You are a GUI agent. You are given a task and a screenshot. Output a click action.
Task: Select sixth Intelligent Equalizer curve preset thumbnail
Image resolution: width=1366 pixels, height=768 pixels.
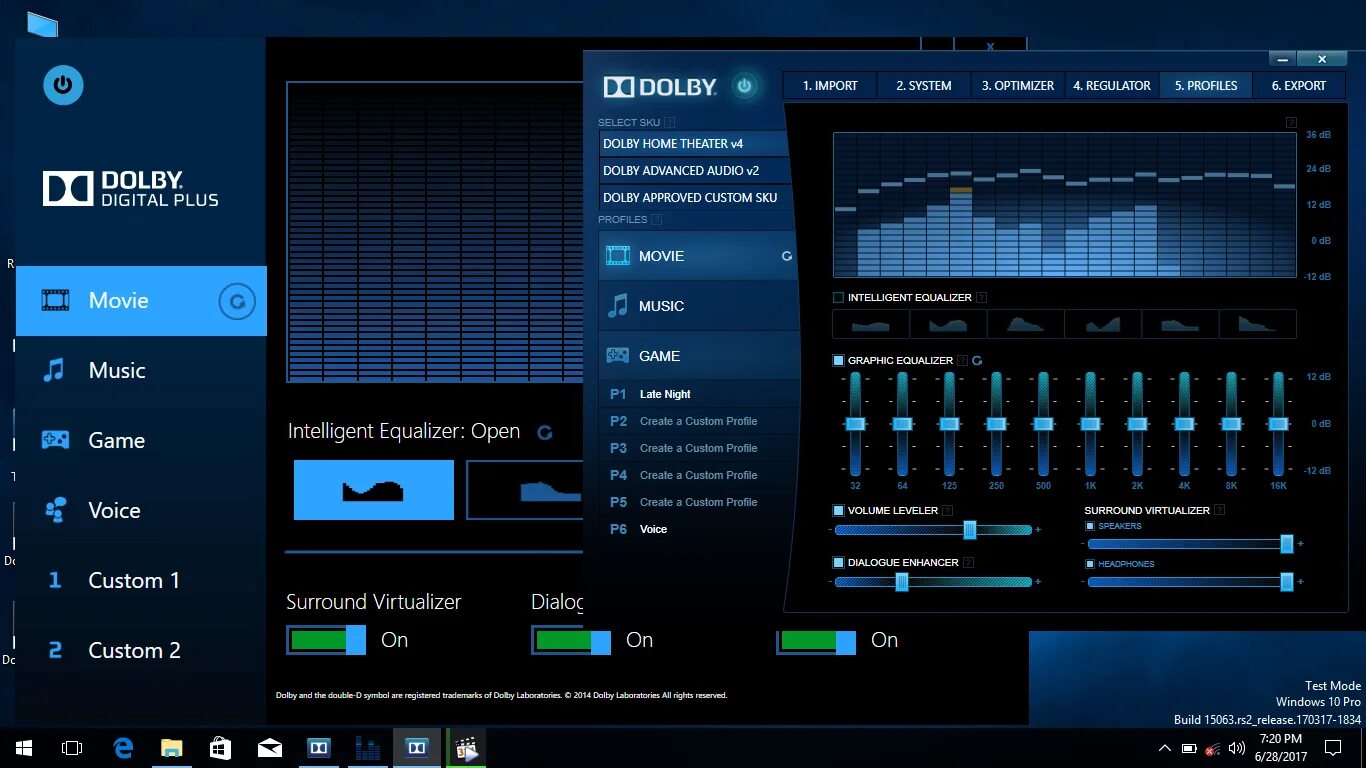1258,324
